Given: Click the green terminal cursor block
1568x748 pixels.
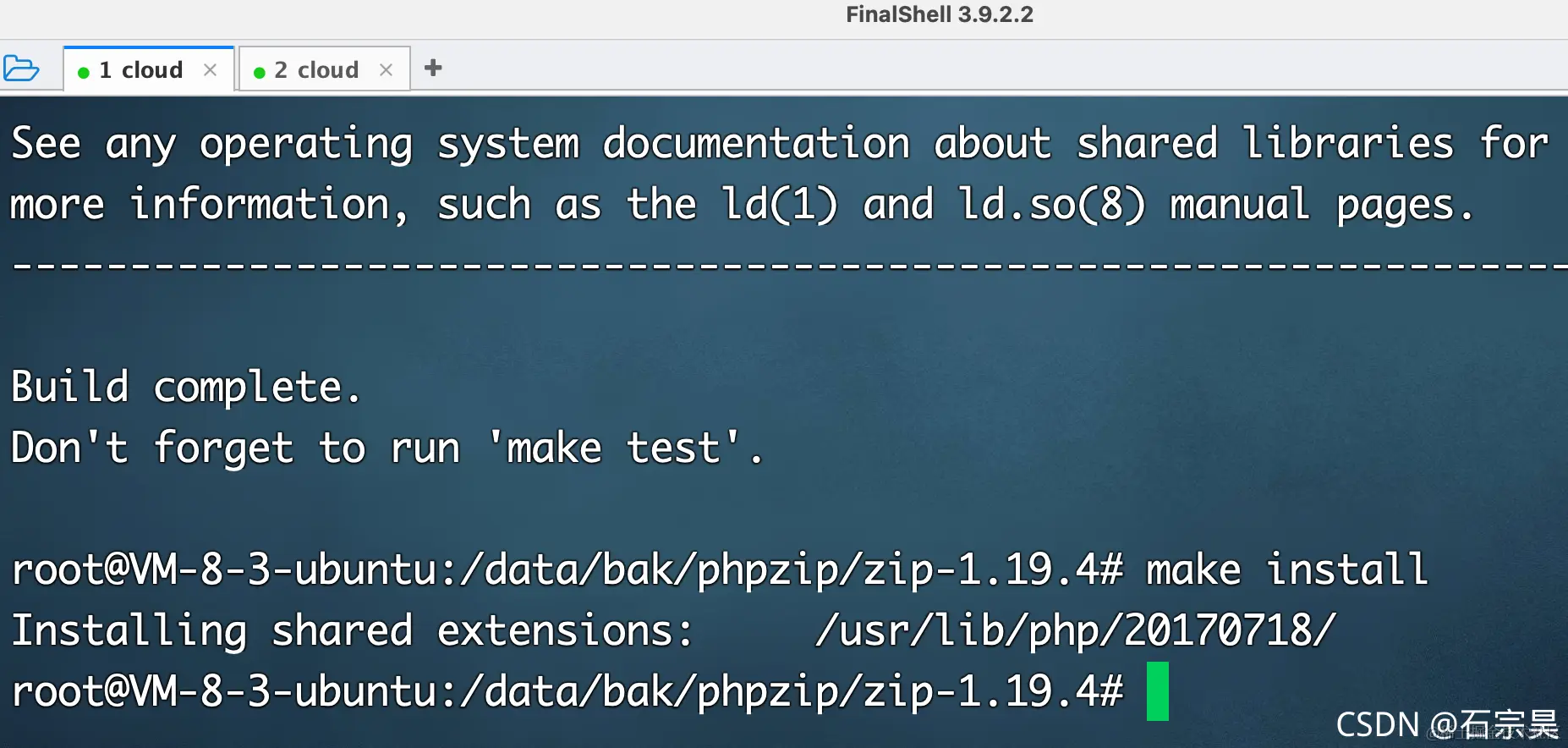Looking at the screenshot, I should point(1158,691).
